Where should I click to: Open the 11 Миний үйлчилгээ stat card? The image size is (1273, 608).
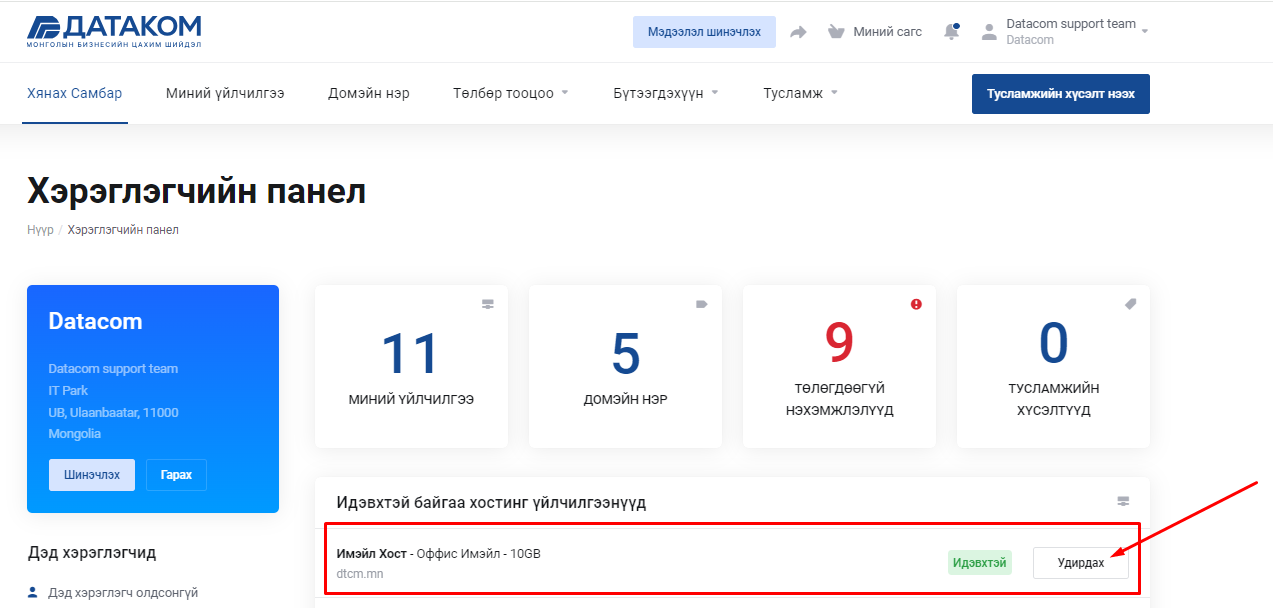point(411,367)
